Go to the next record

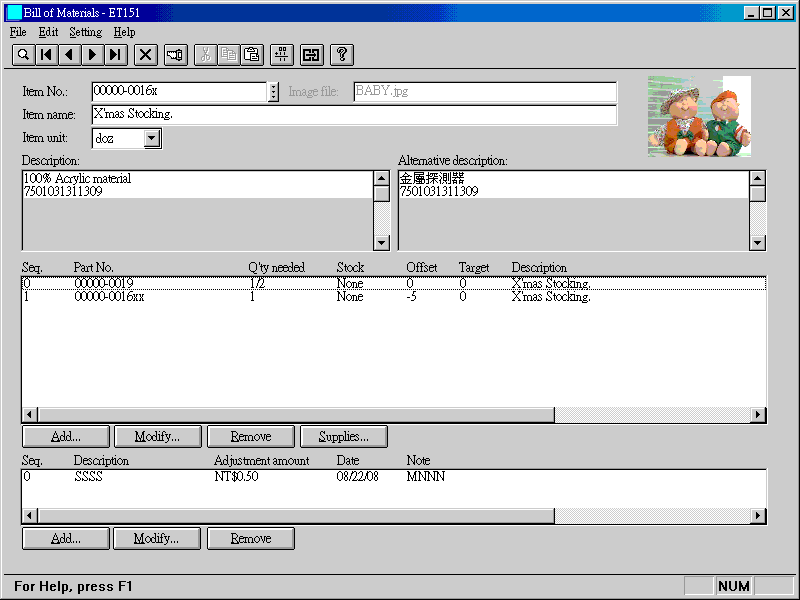[x=92, y=55]
